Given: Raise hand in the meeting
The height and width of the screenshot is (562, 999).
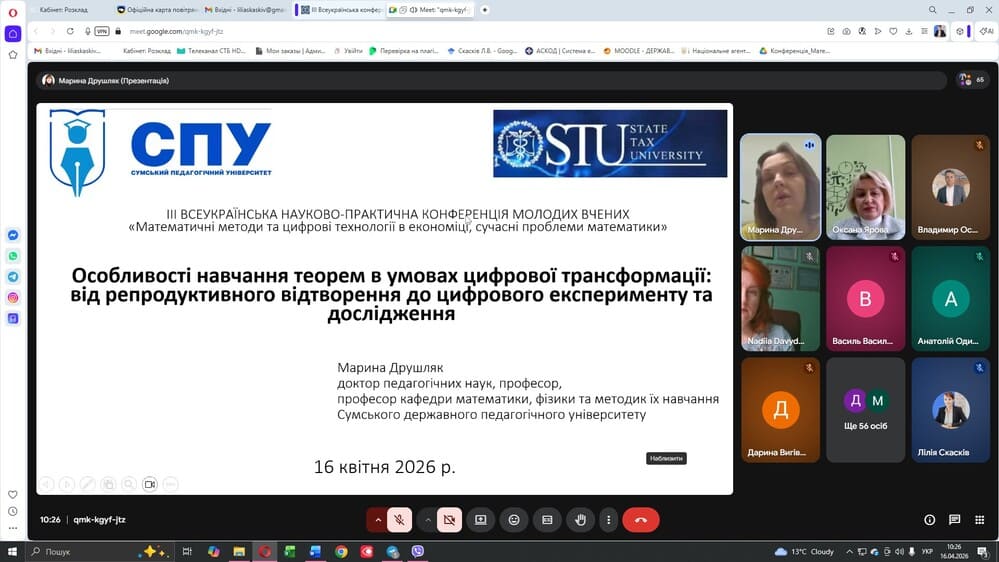Looking at the screenshot, I should pos(580,520).
